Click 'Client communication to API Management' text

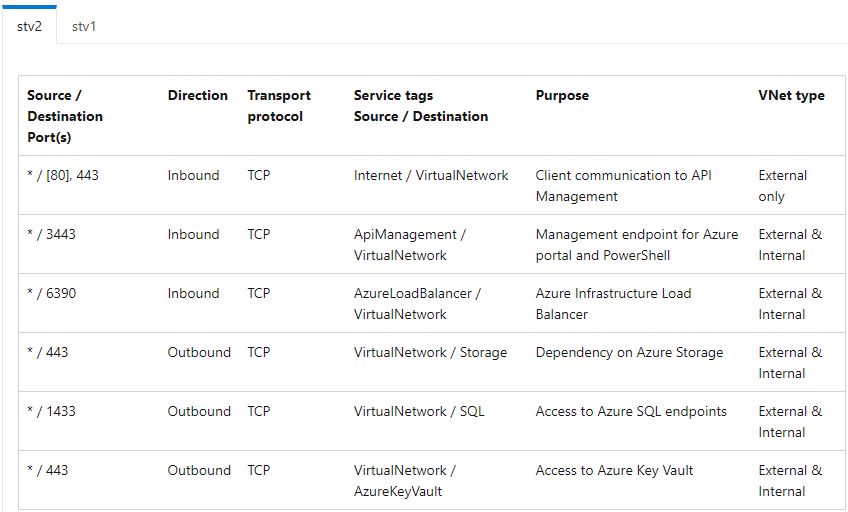624,185
